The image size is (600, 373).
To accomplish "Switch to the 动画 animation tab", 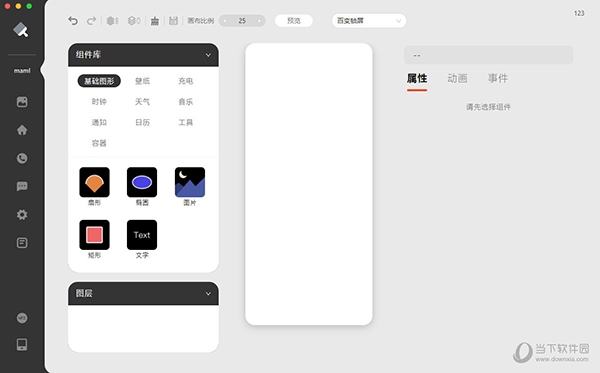I will [457, 79].
